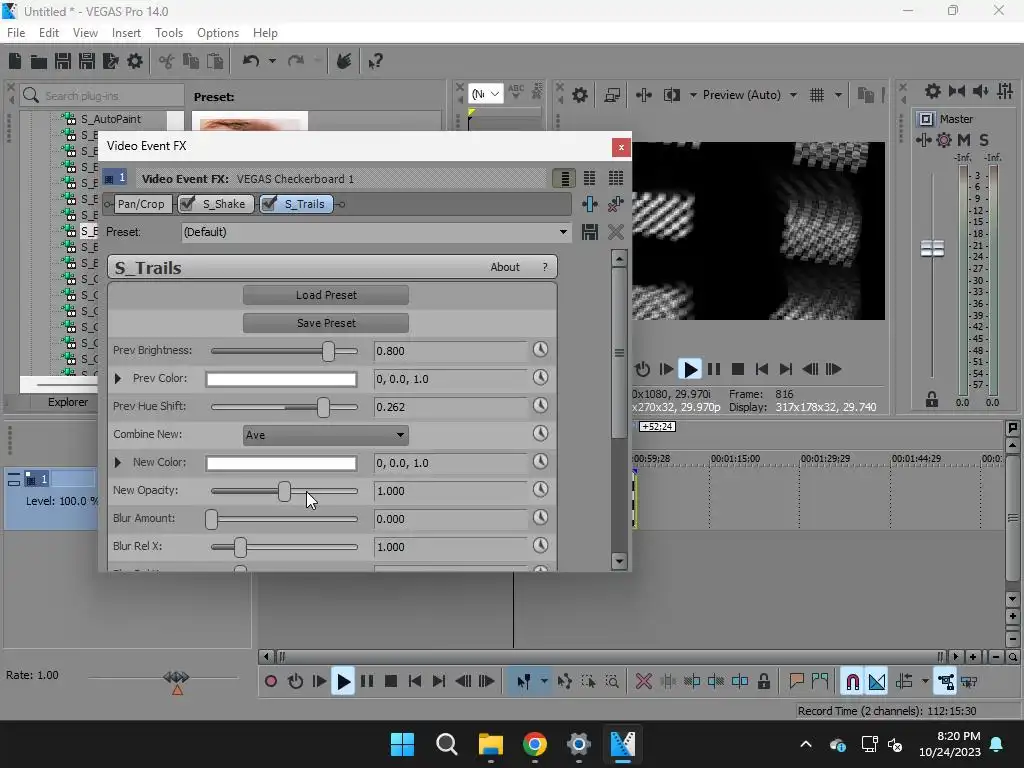Open the Undo history dropdown arrow
Image resolution: width=1024 pixels, height=768 pixels.
coord(272,61)
